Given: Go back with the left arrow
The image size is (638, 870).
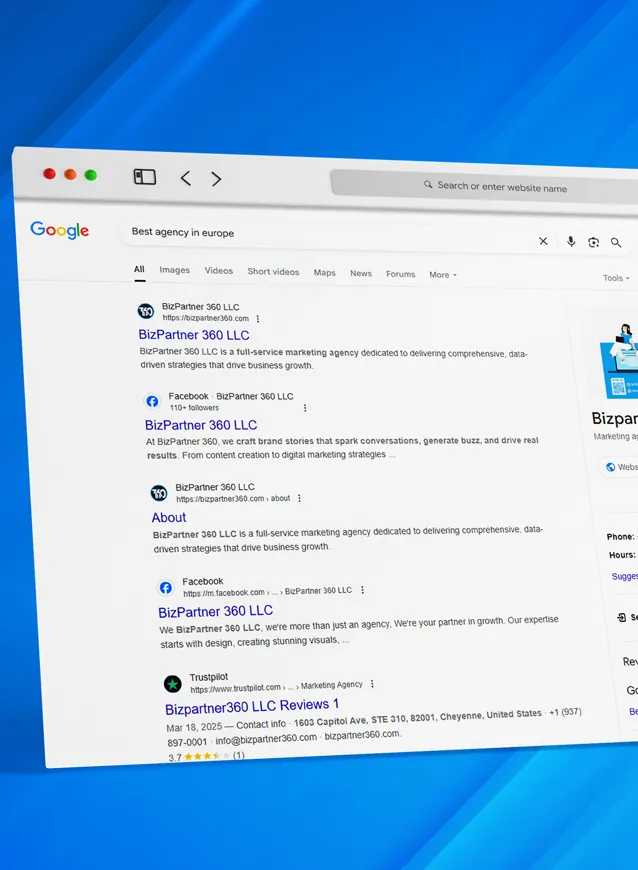Looking at the screenshot, I should coord(186,178).
